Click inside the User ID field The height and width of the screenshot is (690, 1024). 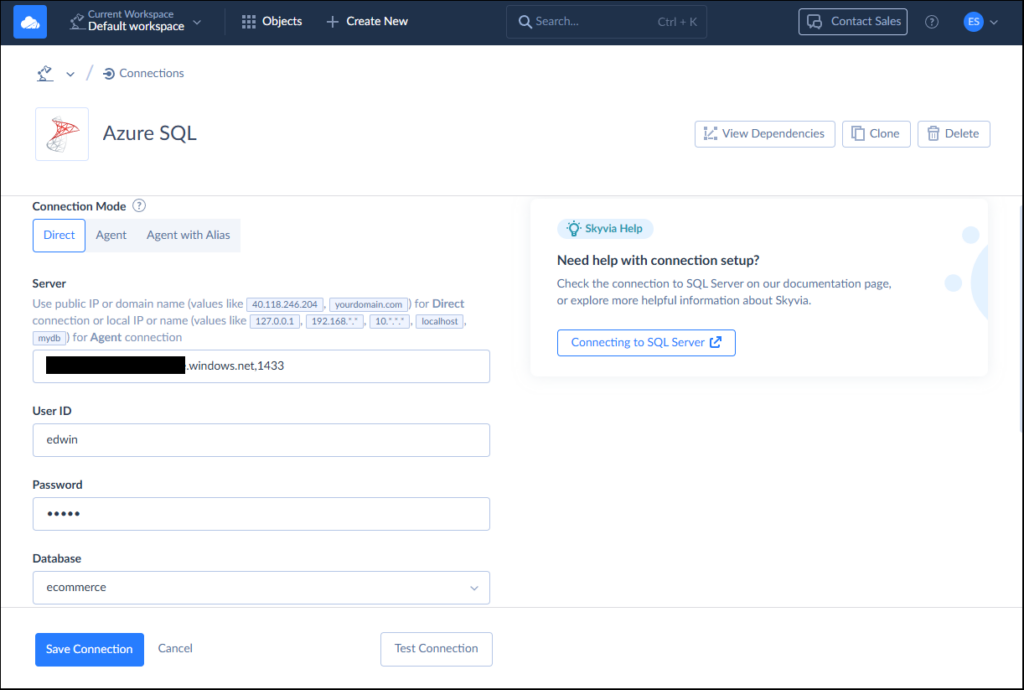coord(261,440)
